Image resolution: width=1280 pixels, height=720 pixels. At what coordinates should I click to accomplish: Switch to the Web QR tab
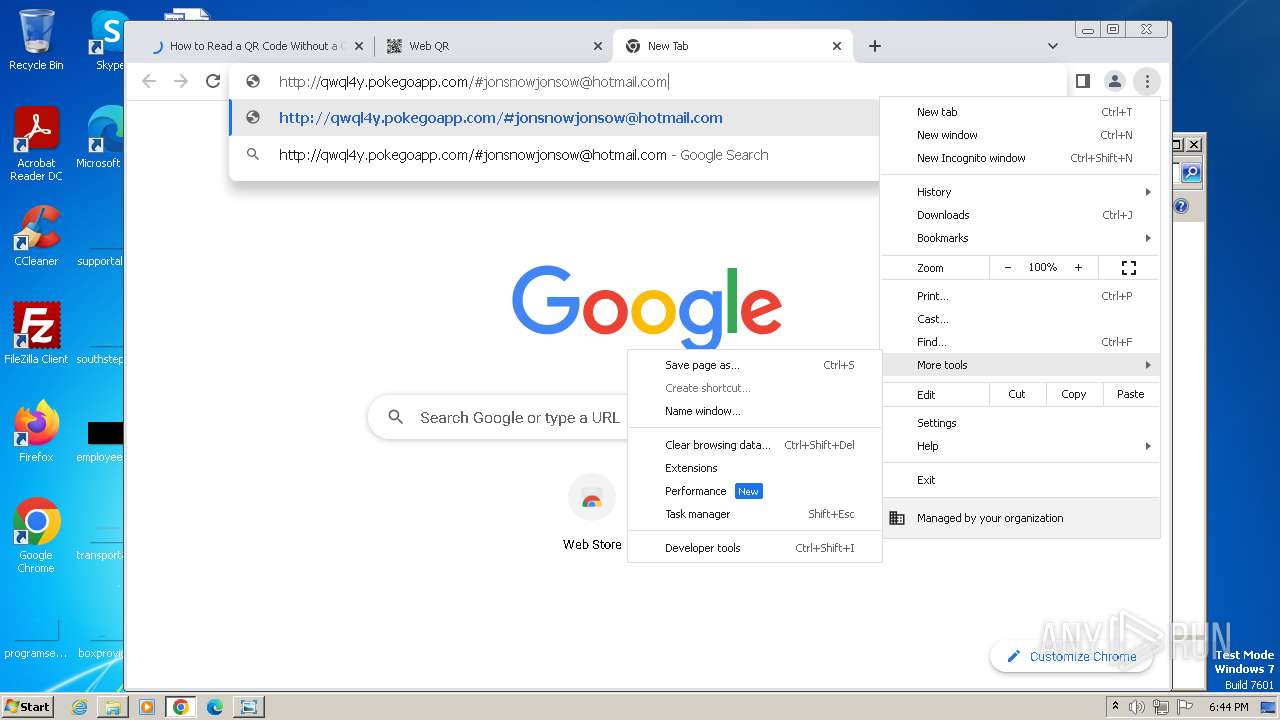click(495, 46)
